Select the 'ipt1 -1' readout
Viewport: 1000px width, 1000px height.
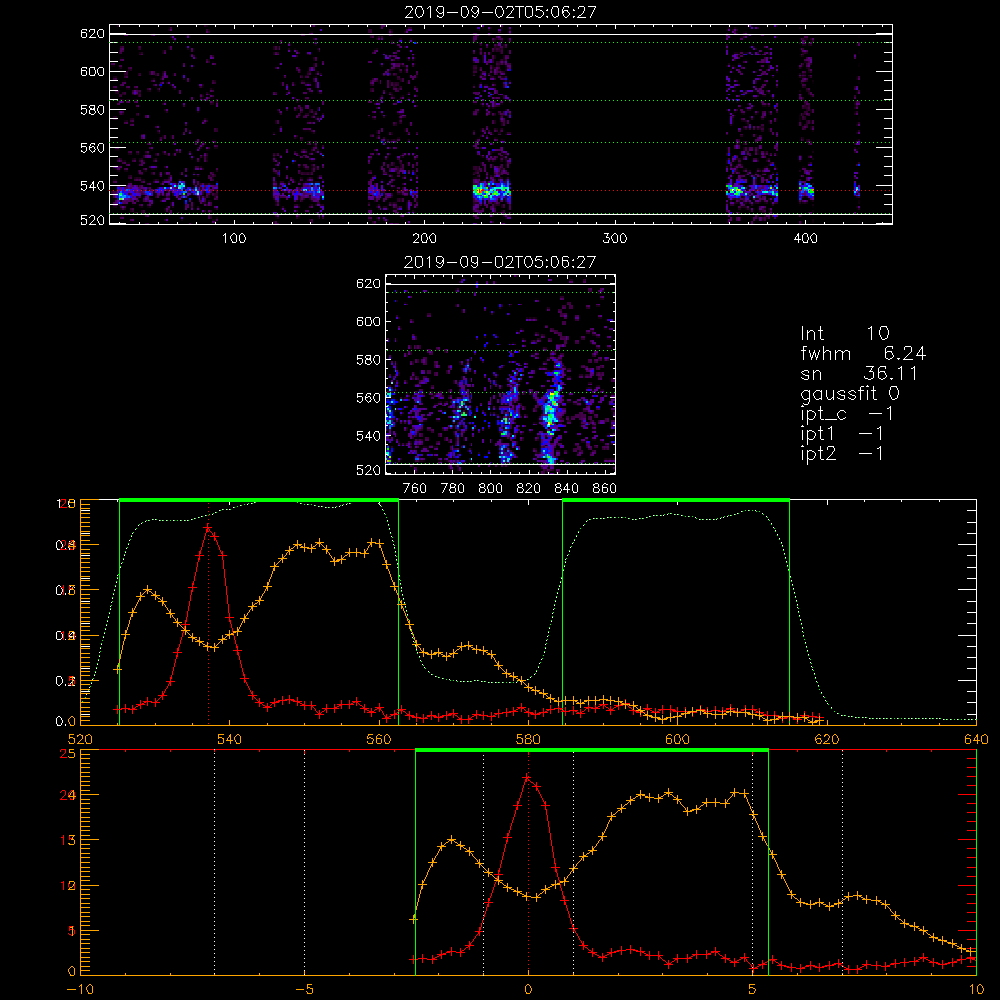pyautogui.click(x=842, y=434)
